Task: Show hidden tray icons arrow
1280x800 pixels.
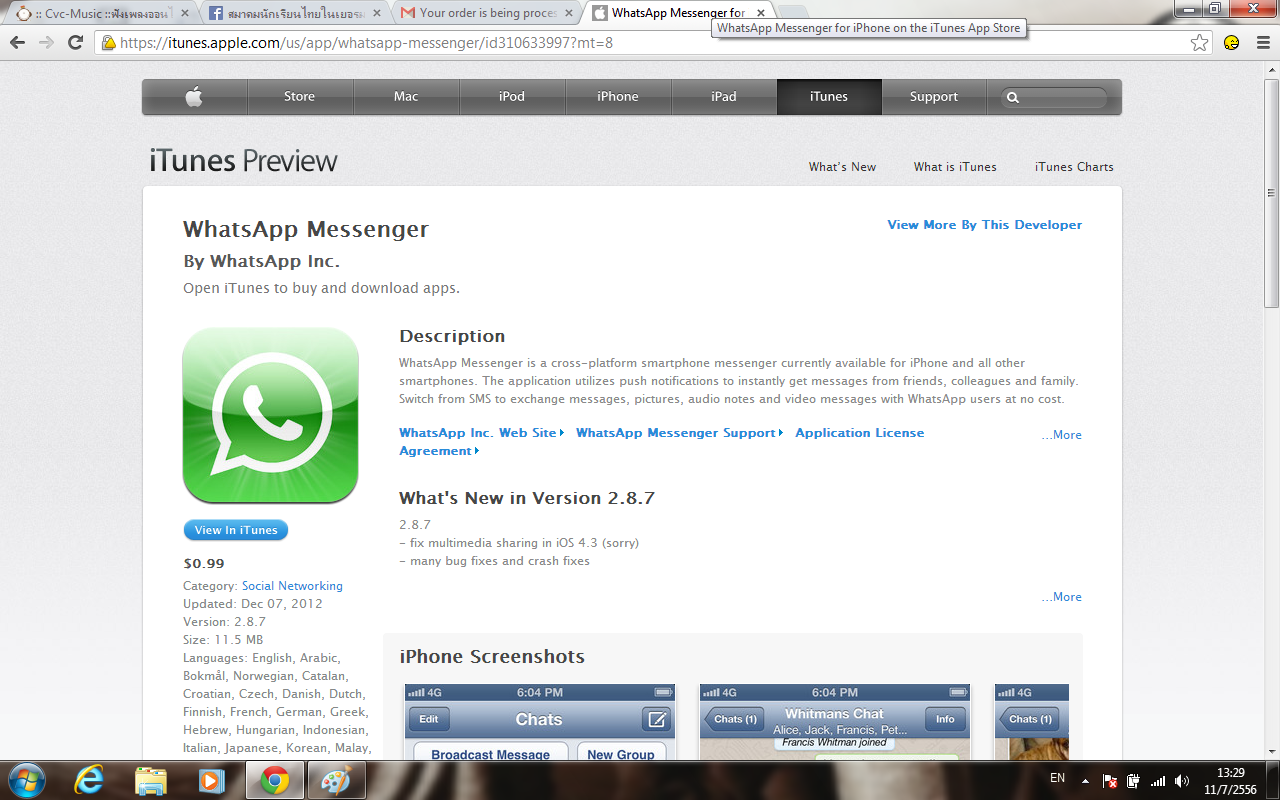Action: (x=1085, y=780)
